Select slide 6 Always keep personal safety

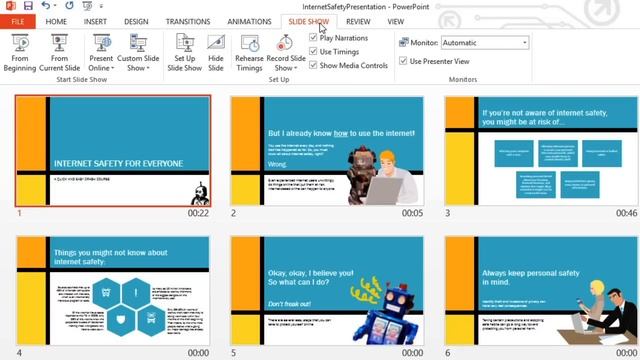(541, 291)
